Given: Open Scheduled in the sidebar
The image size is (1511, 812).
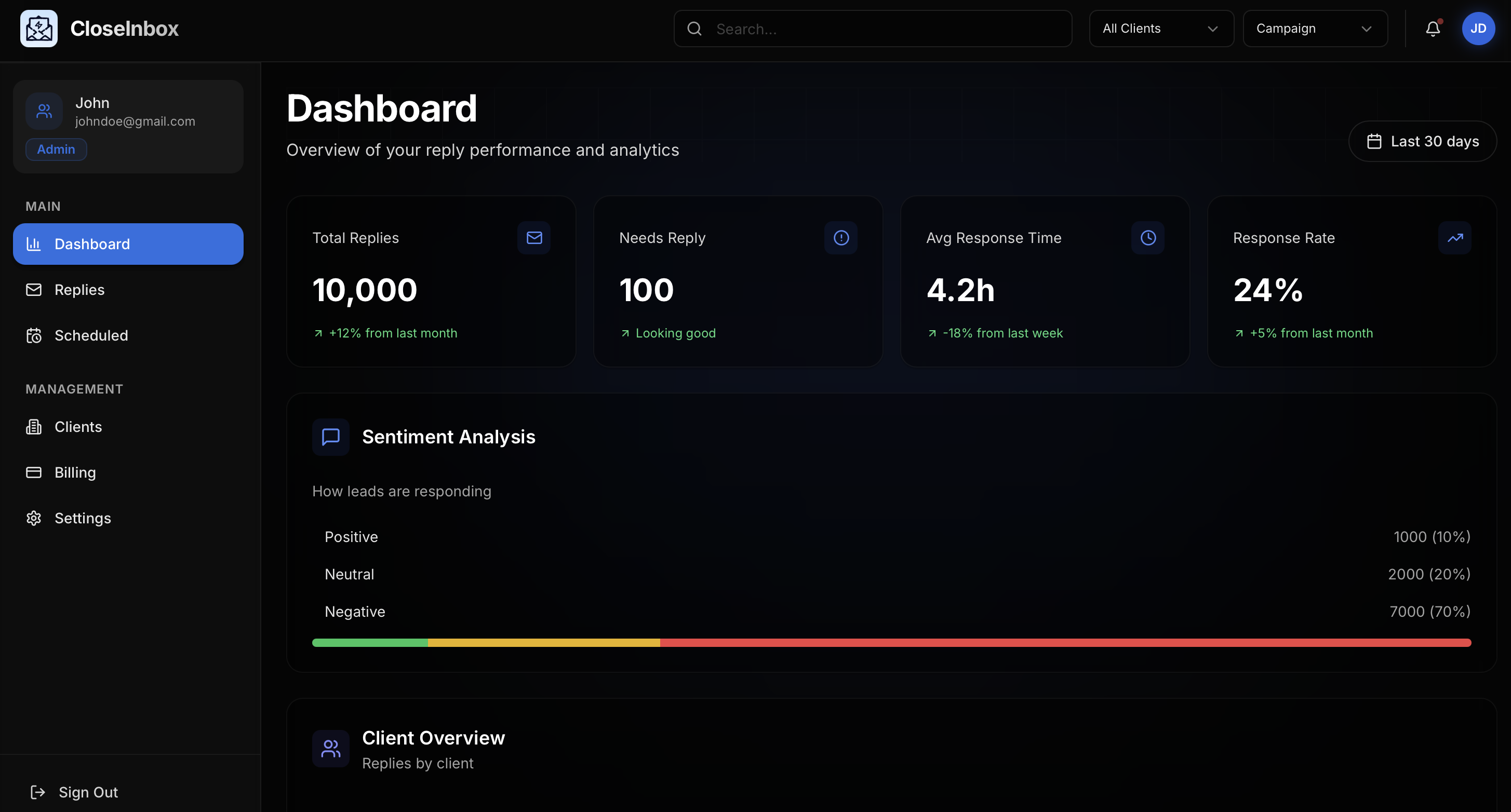Looking at the screenshot, I should [128, 335].
